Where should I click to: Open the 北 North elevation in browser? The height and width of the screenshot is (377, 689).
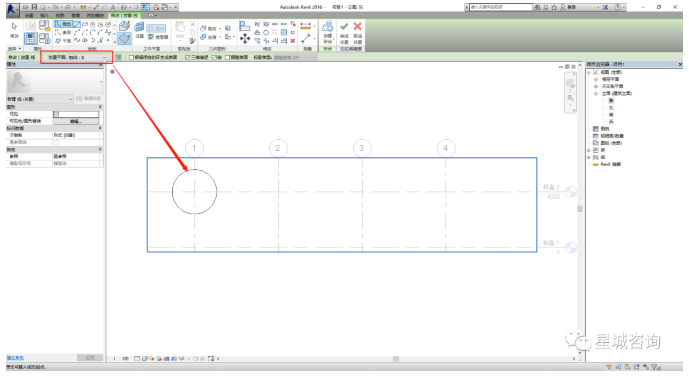click(611, 108)
